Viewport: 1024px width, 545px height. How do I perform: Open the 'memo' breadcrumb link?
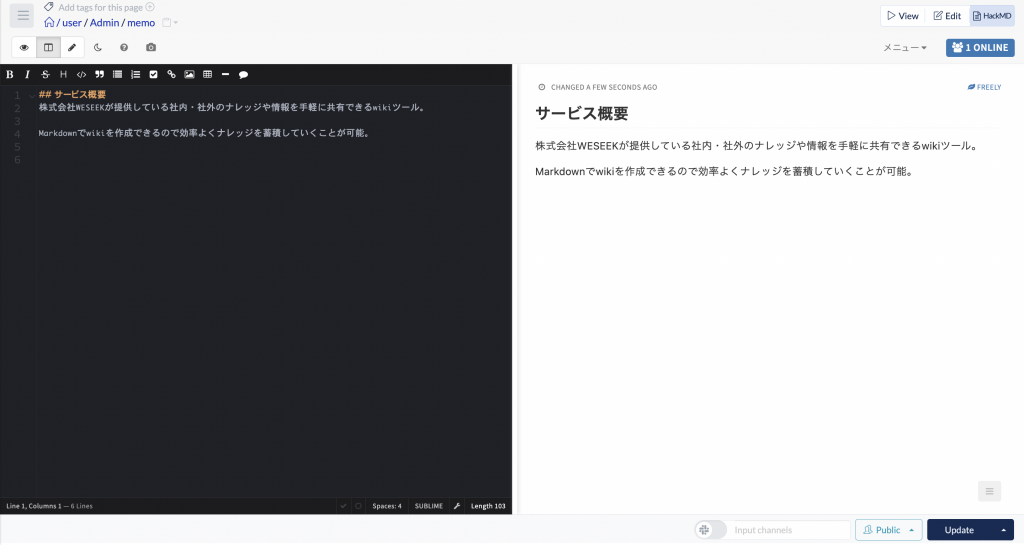141,23
